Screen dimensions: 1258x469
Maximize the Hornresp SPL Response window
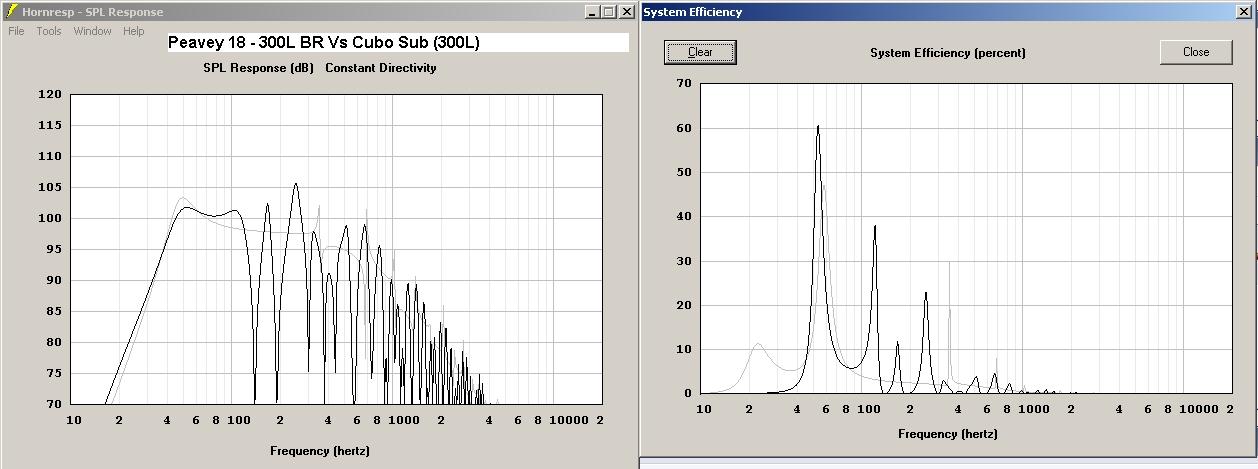tap(609, 12)
